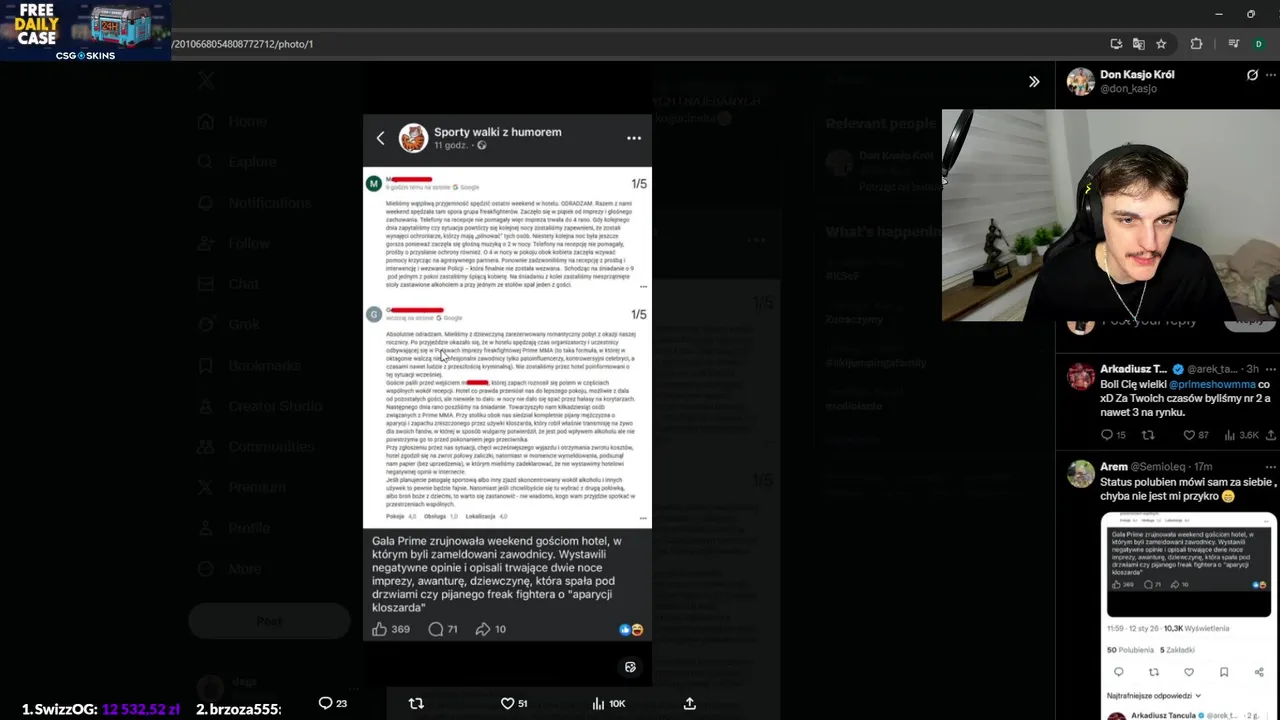Repost Arkadiusz's reply
1280x720 pixels.
[1148, 435]
